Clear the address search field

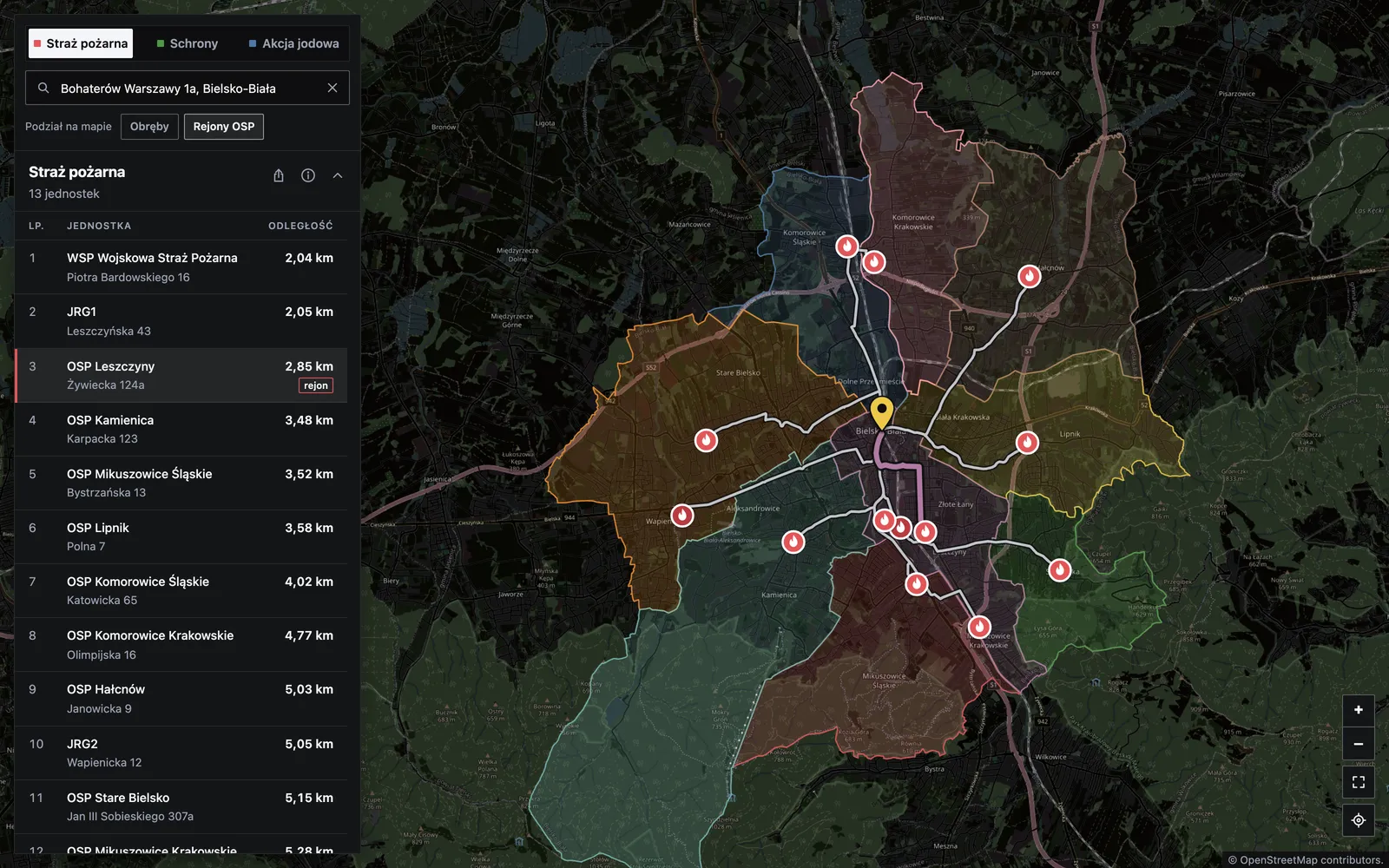point(332,88)
